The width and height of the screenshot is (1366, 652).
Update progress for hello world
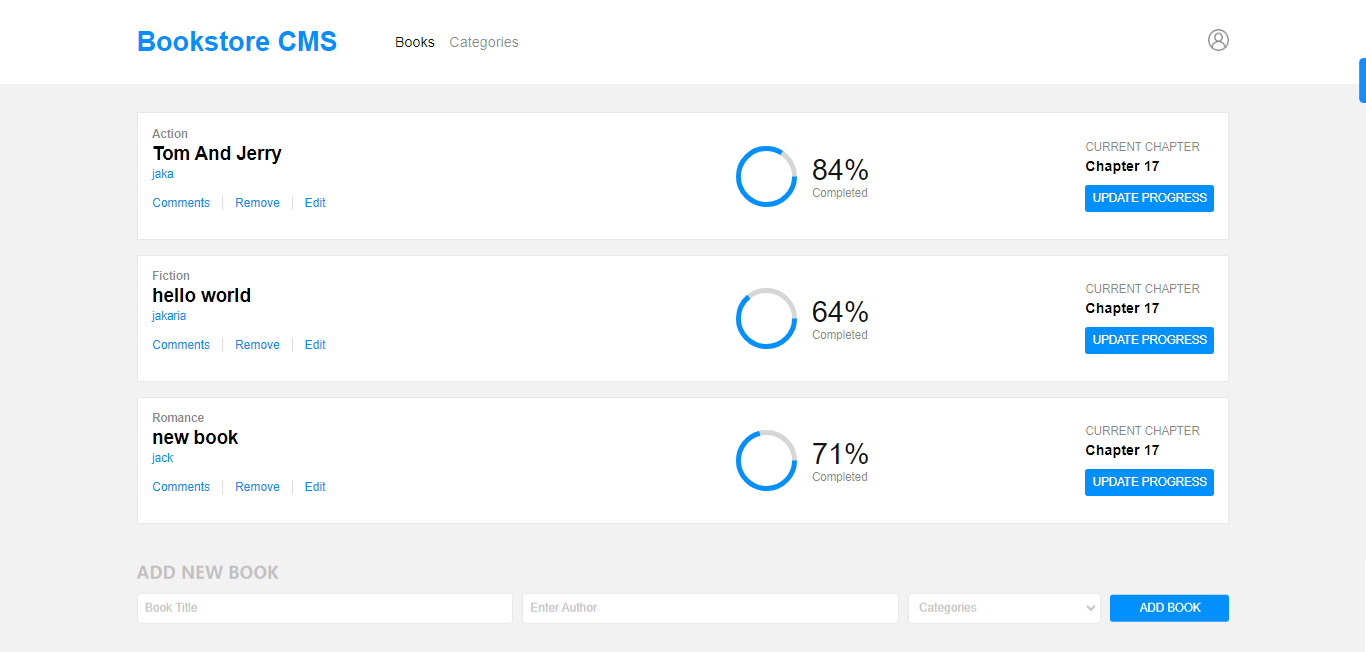coord(1149,340)
